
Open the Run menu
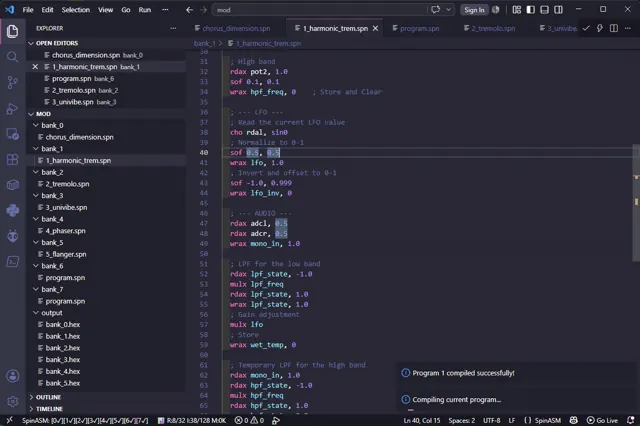point(144,10)
